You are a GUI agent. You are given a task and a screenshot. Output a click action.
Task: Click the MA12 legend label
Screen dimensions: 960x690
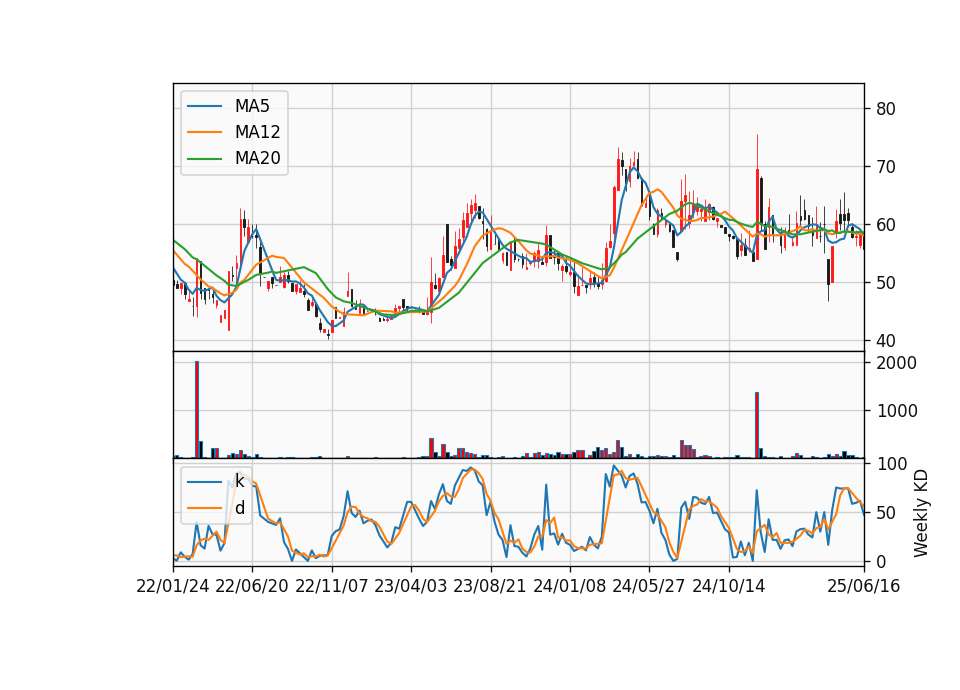257,132
